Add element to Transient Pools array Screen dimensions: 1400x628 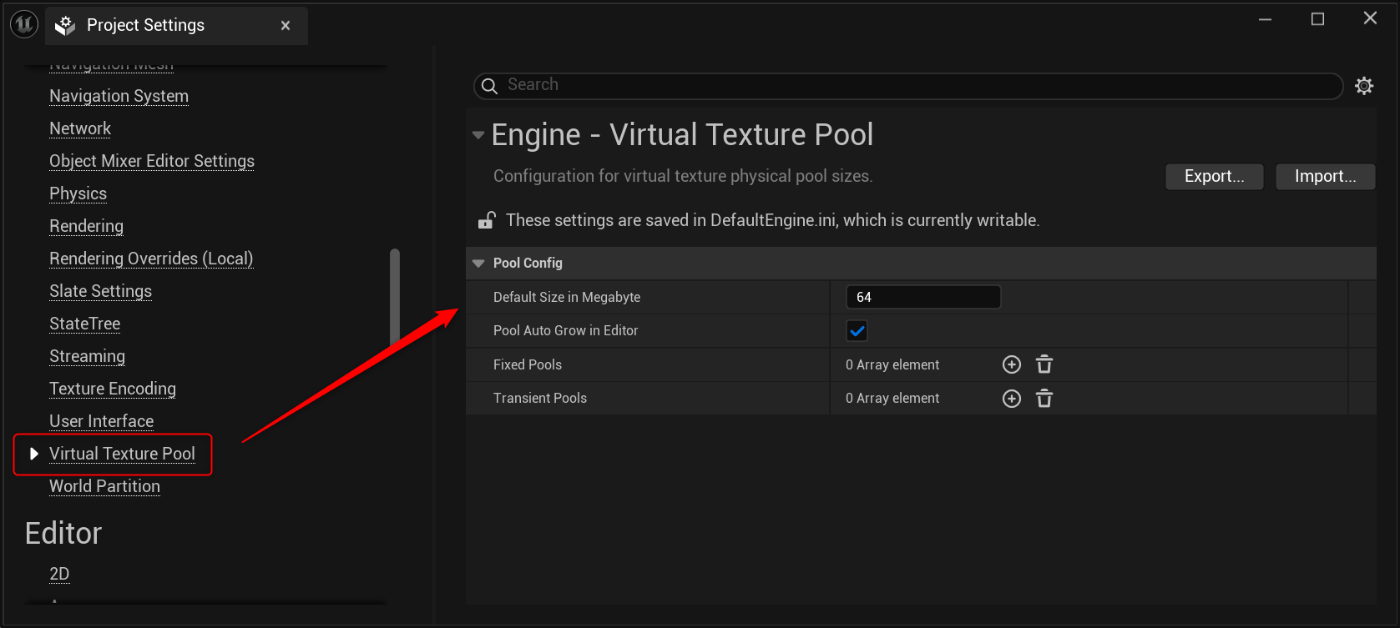coord(1011,398)
